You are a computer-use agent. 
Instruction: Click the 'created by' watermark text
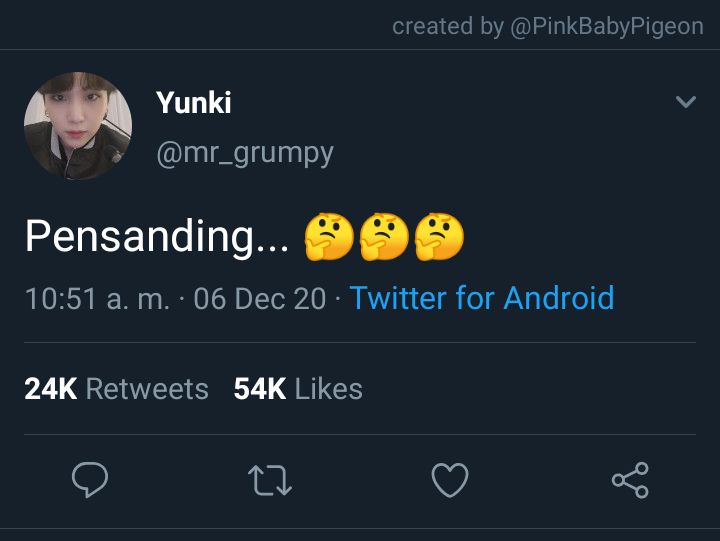coord(448,26)
